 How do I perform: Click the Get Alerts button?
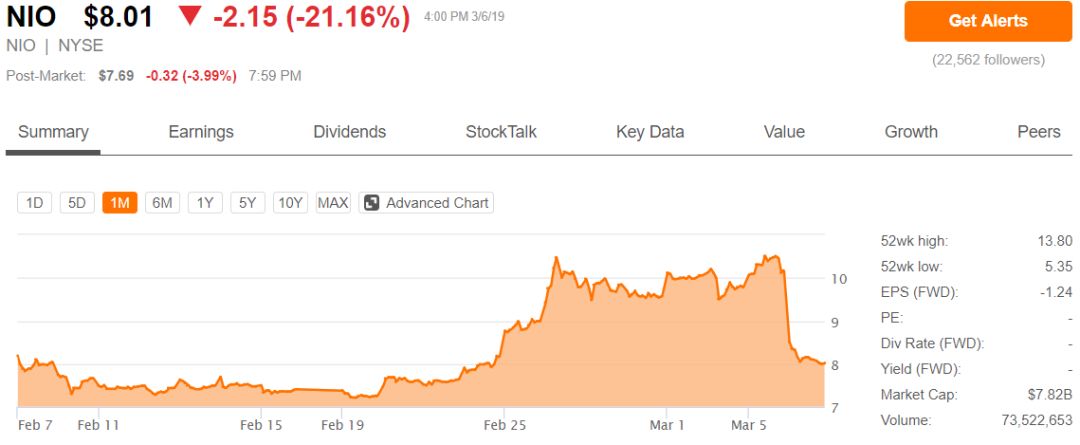pyautogui.click(x=987, y=21)
